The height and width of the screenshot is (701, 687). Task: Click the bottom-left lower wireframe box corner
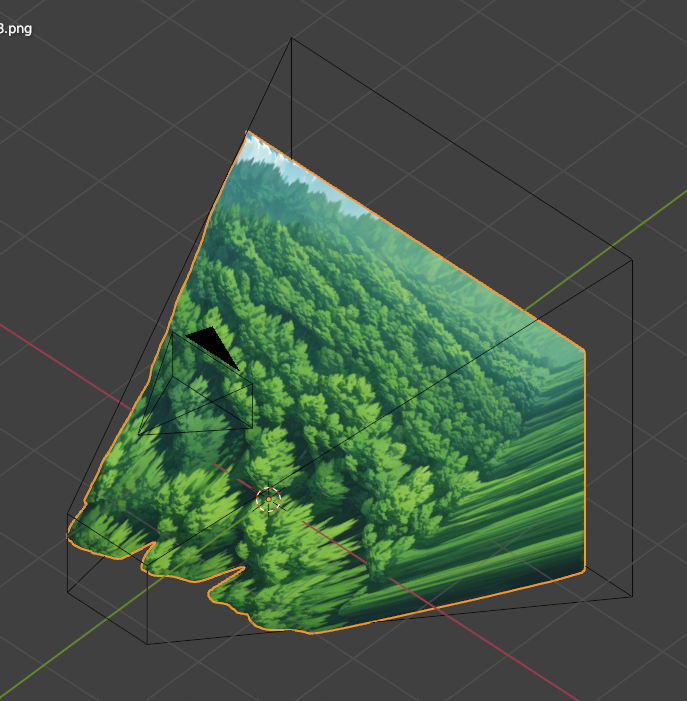point(149,643)
